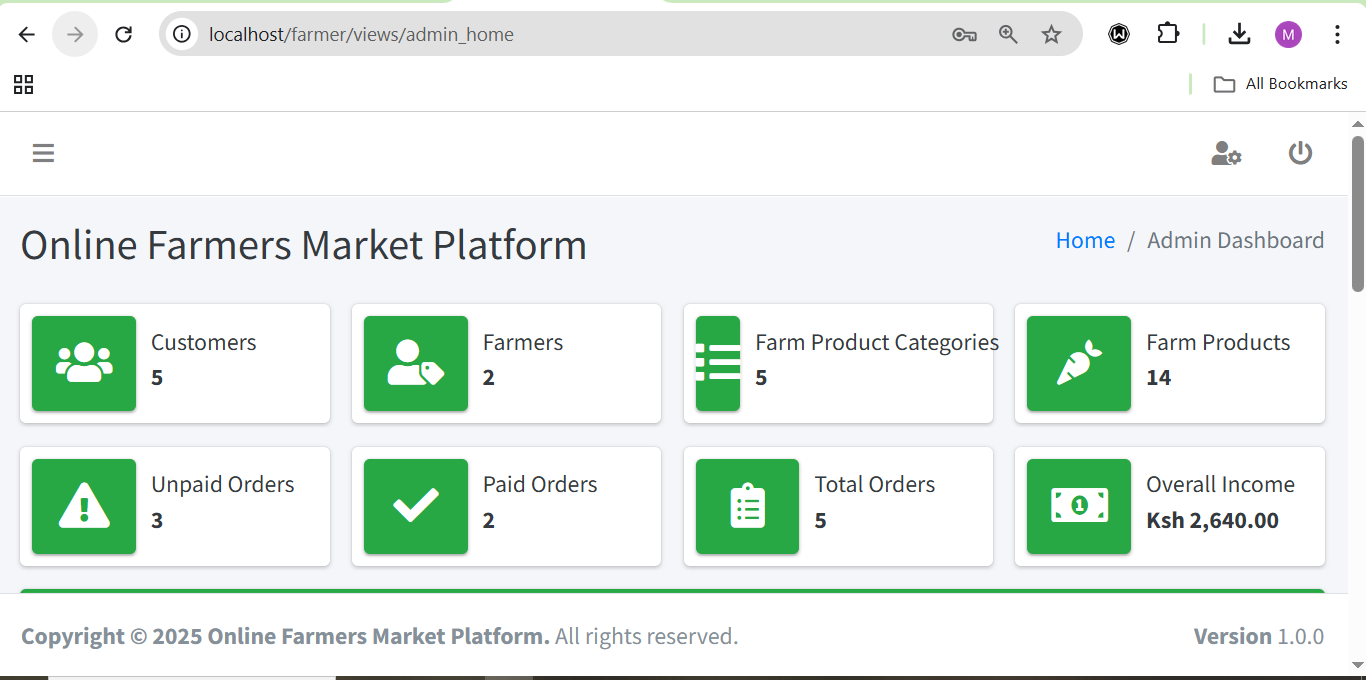Image resolution: width=1366 pixels, height=680 pixels.
Task: Click the bookmarks apps grid icon
Action: pyautogui.click(x=23, y=84)
